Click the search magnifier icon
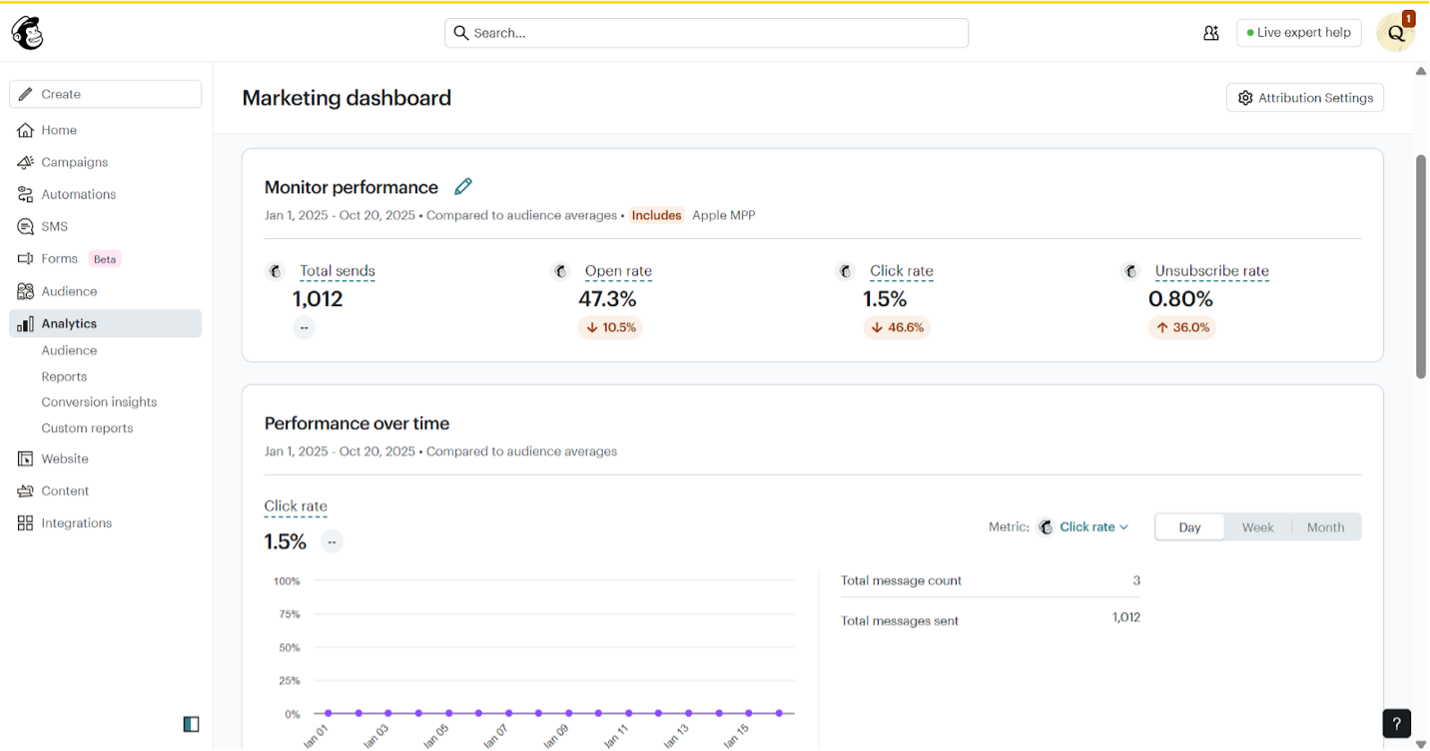This screenshot has width=1430, height=751. click(461, 33)
